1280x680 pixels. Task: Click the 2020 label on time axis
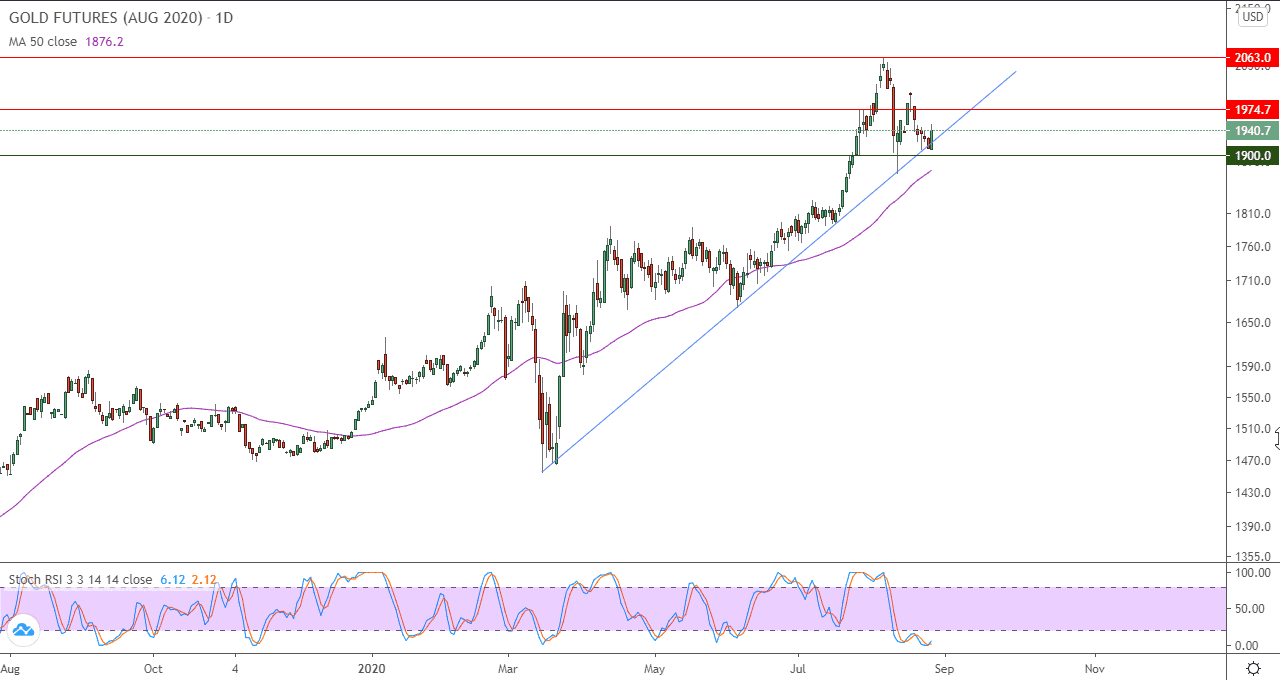[x=372, y=667]
